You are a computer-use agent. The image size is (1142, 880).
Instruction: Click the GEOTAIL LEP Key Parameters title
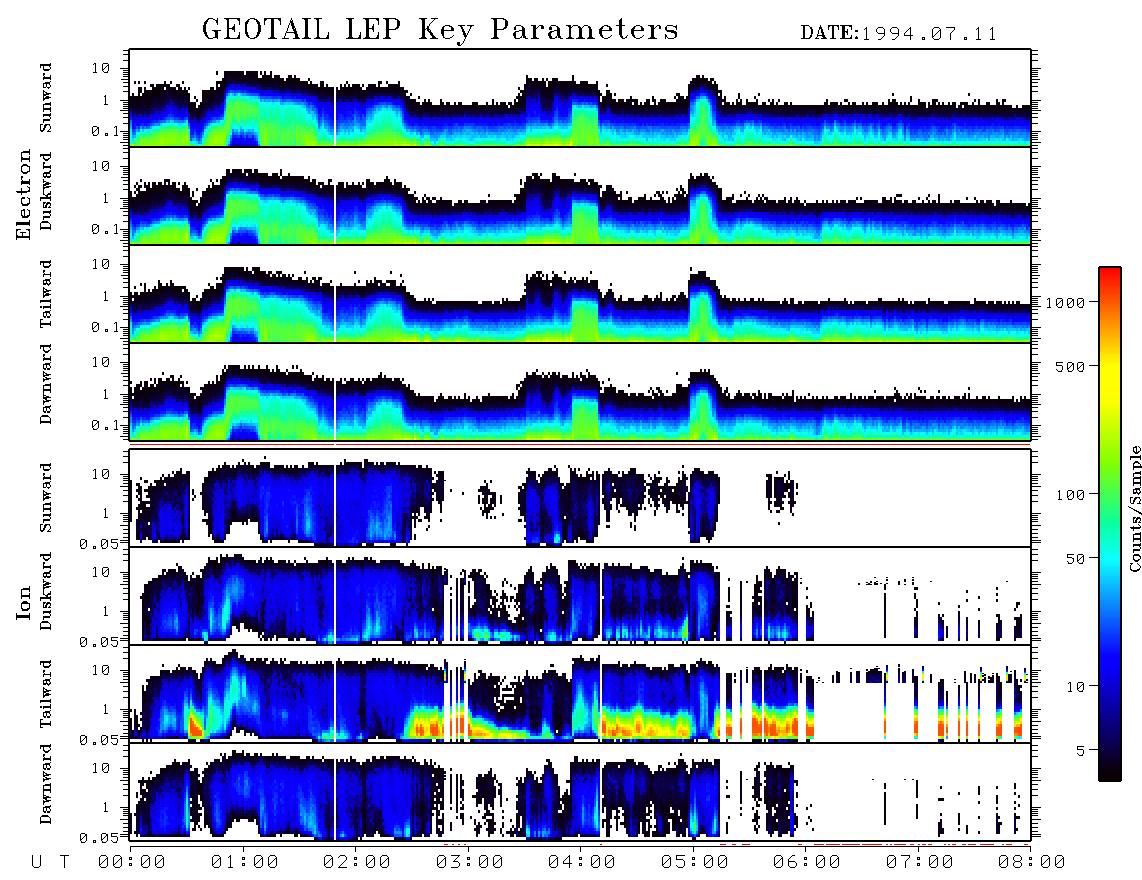coord(440,31)
